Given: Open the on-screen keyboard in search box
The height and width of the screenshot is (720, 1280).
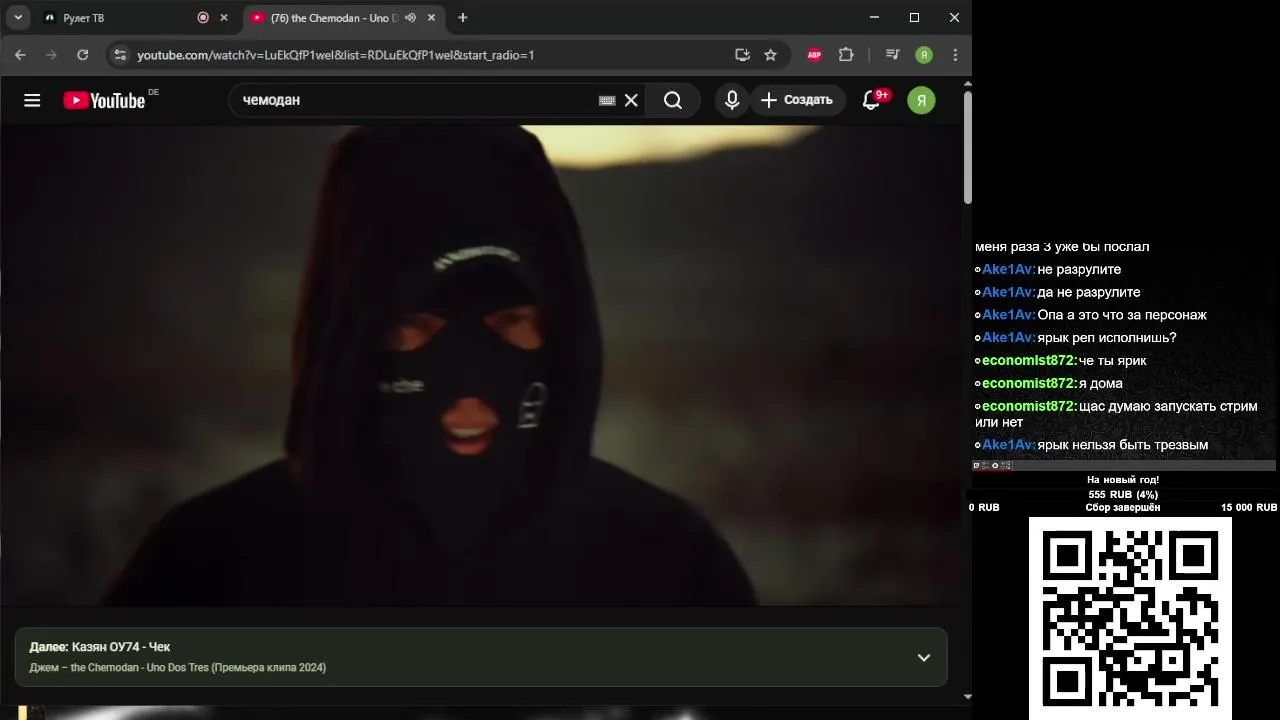Looking at the screenshot, I should tap(607, 100).
